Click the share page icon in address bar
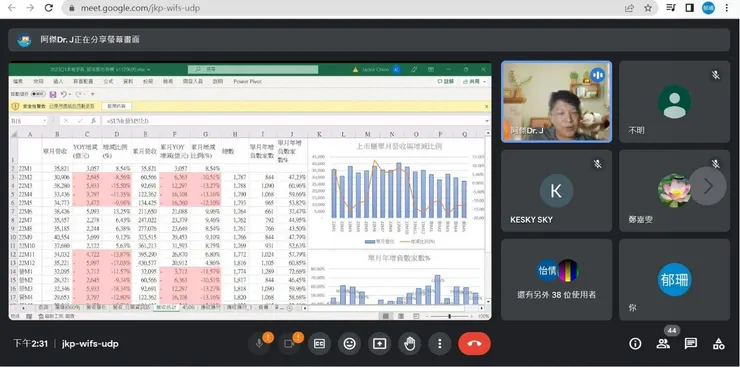This screenshot has height=367, width=740. pyautogui.click(x=629, y=8)
